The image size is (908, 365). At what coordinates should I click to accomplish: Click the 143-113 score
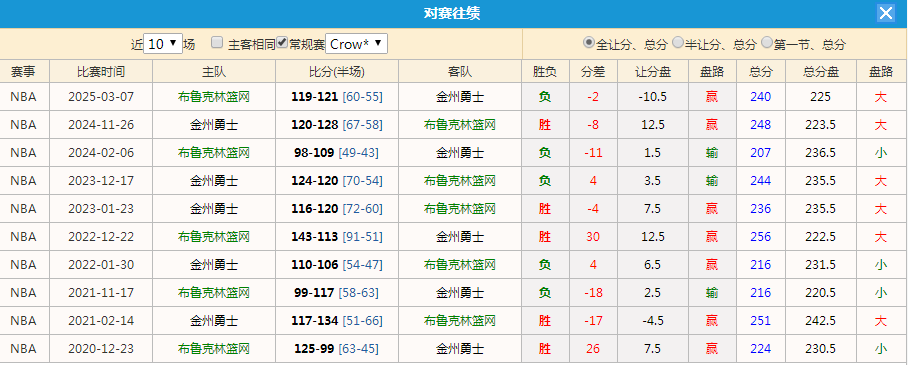[314, 237]
